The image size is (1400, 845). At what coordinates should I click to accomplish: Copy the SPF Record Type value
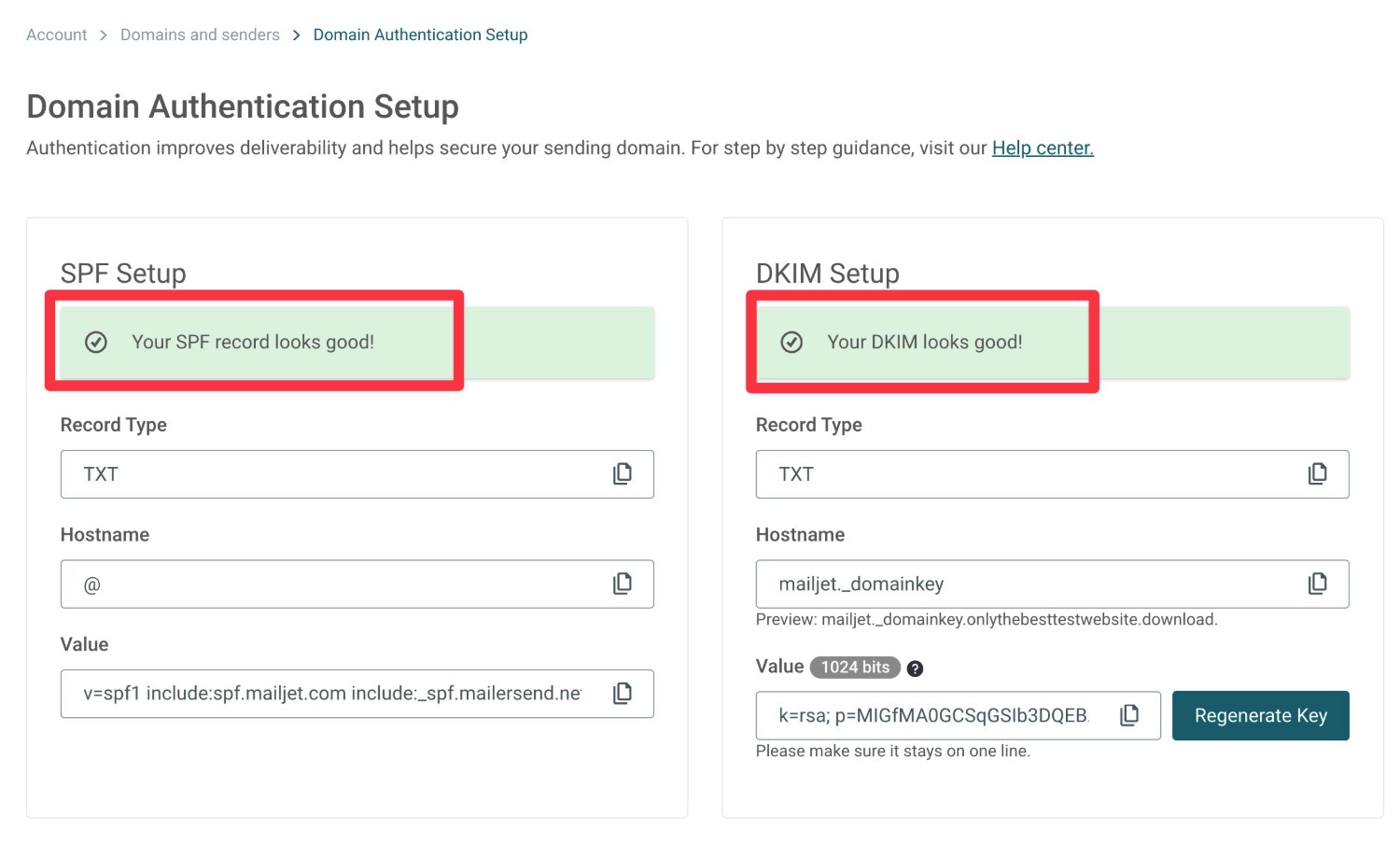[x=622, y=473]
